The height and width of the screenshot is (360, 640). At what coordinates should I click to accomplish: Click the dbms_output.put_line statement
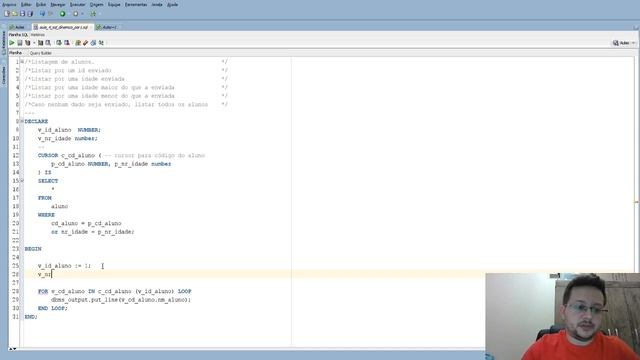(x=121, y=300)
